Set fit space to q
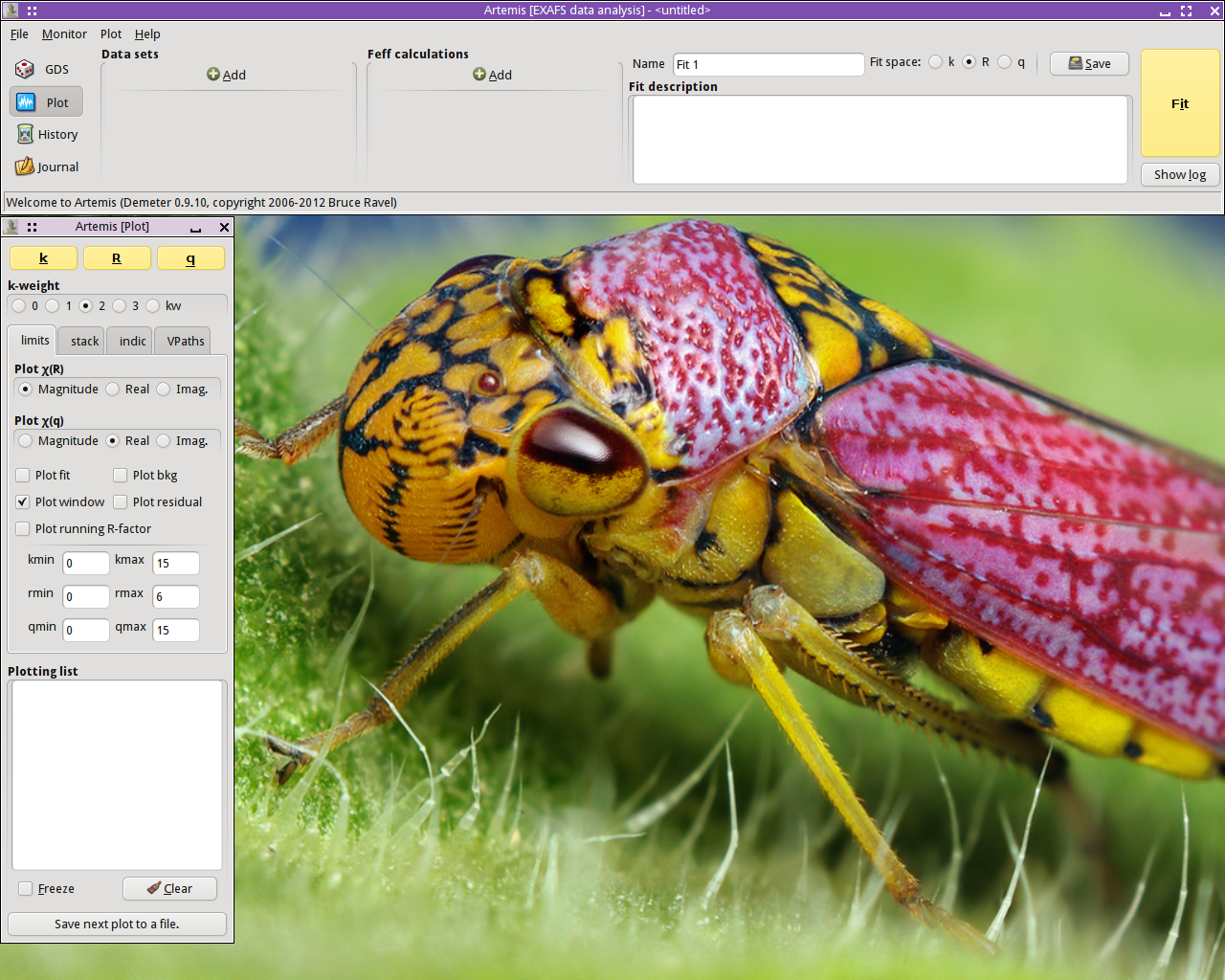Image resolution: width=1225 pixels, height=980 pixels. point(1012,62)
